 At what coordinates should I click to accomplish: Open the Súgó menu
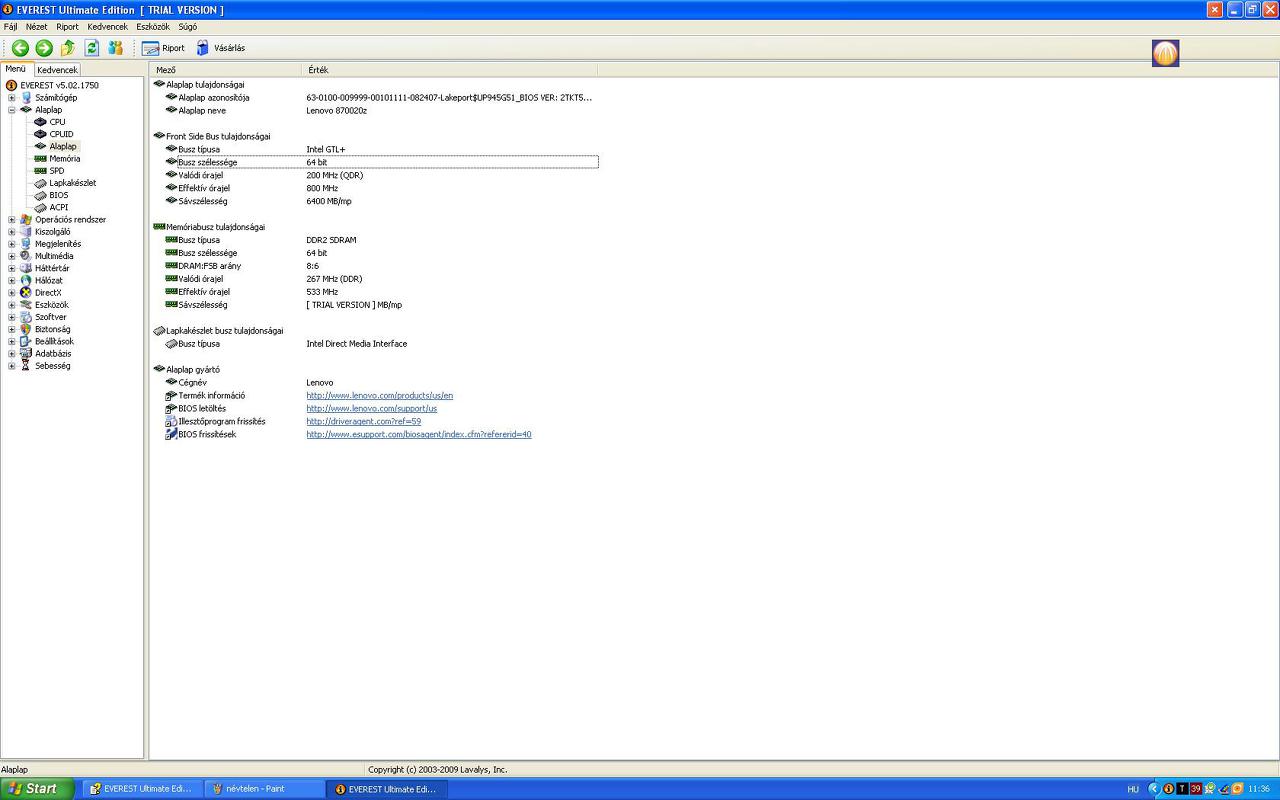[x=188, y=27]
